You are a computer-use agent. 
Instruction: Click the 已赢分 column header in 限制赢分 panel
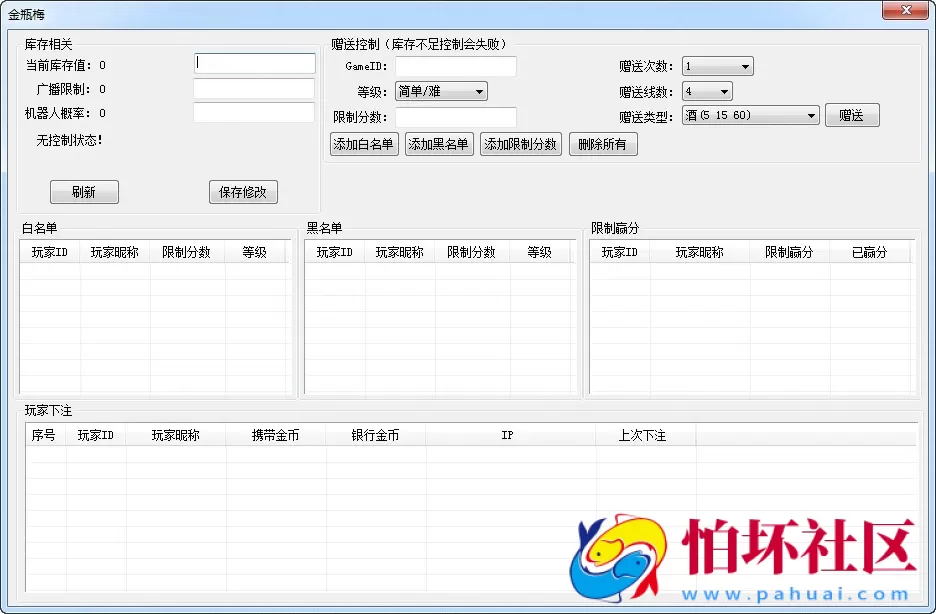[x=872, y=252]
